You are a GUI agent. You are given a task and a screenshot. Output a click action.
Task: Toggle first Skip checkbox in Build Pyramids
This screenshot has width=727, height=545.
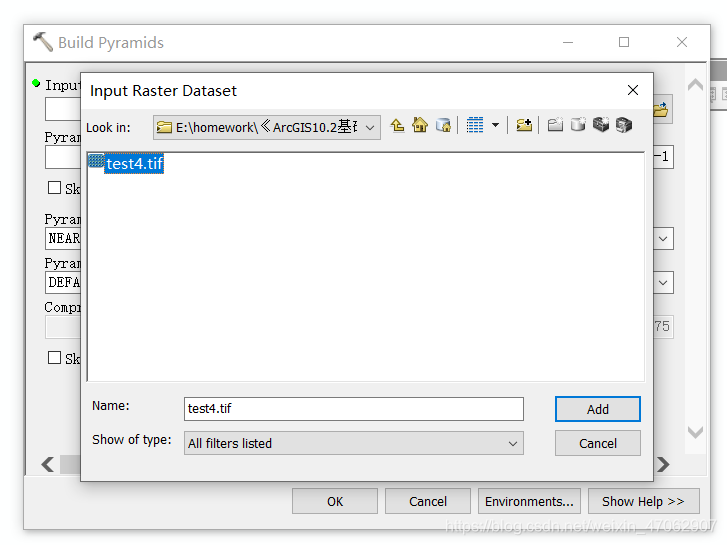[x=54, y=188]
